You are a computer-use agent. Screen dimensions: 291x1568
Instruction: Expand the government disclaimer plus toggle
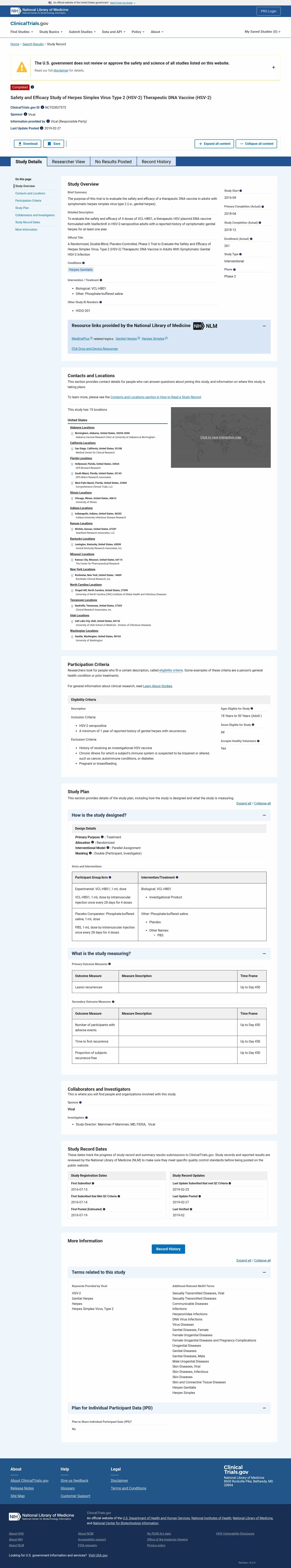(x=273, y=68)
